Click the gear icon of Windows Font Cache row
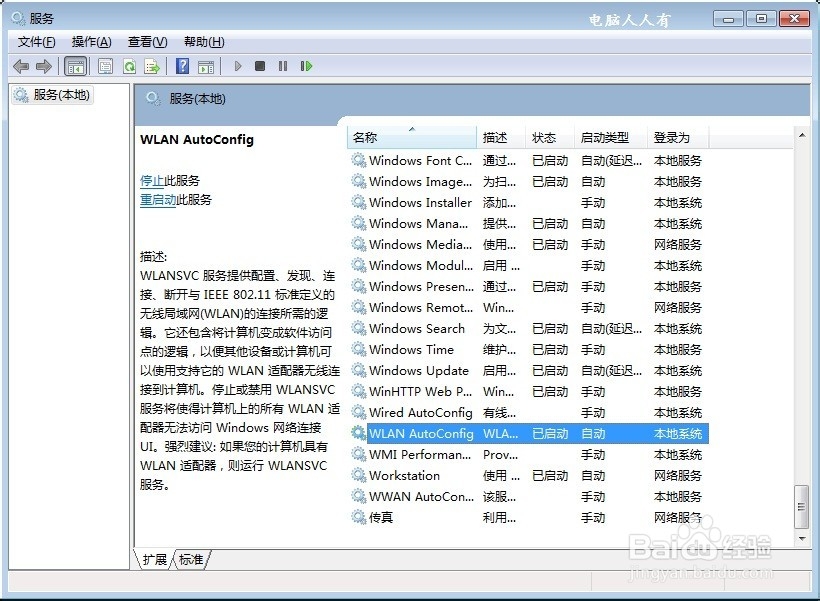 358,161
